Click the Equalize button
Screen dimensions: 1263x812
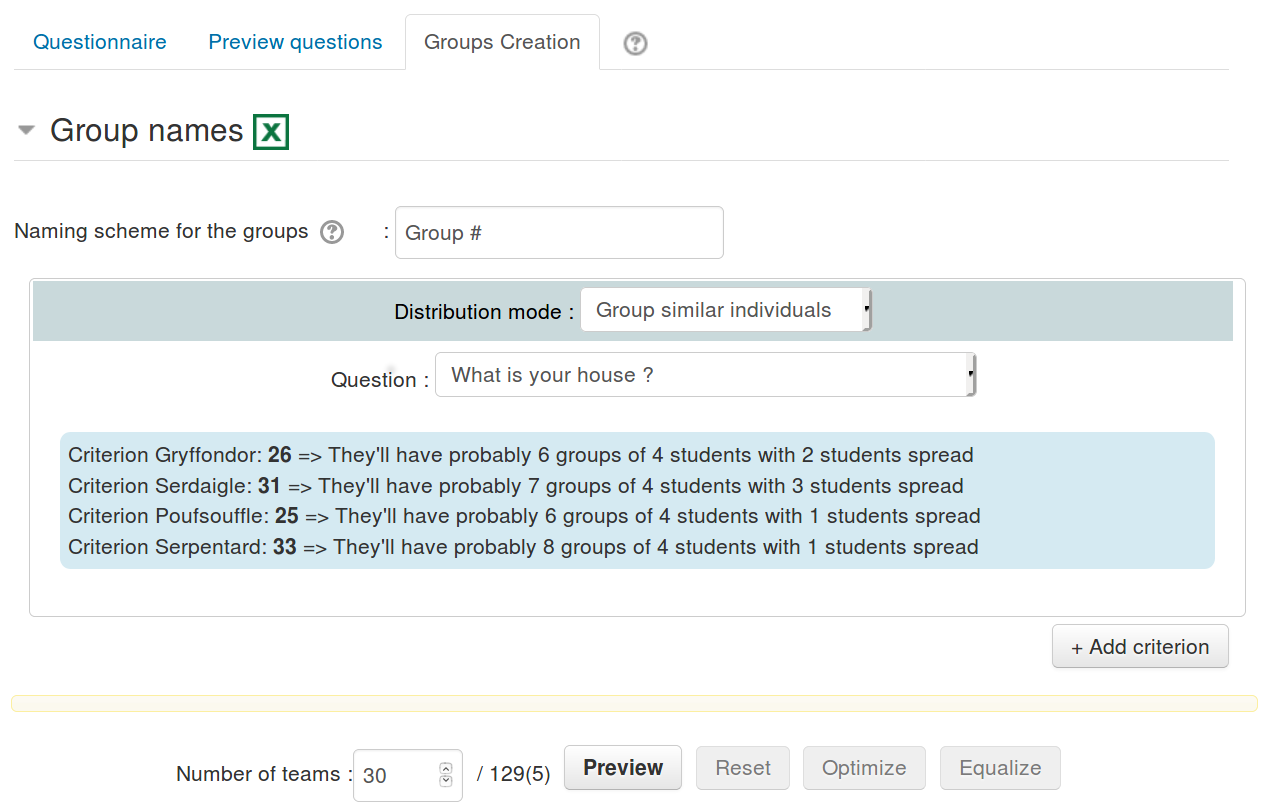pos(1000,768)
